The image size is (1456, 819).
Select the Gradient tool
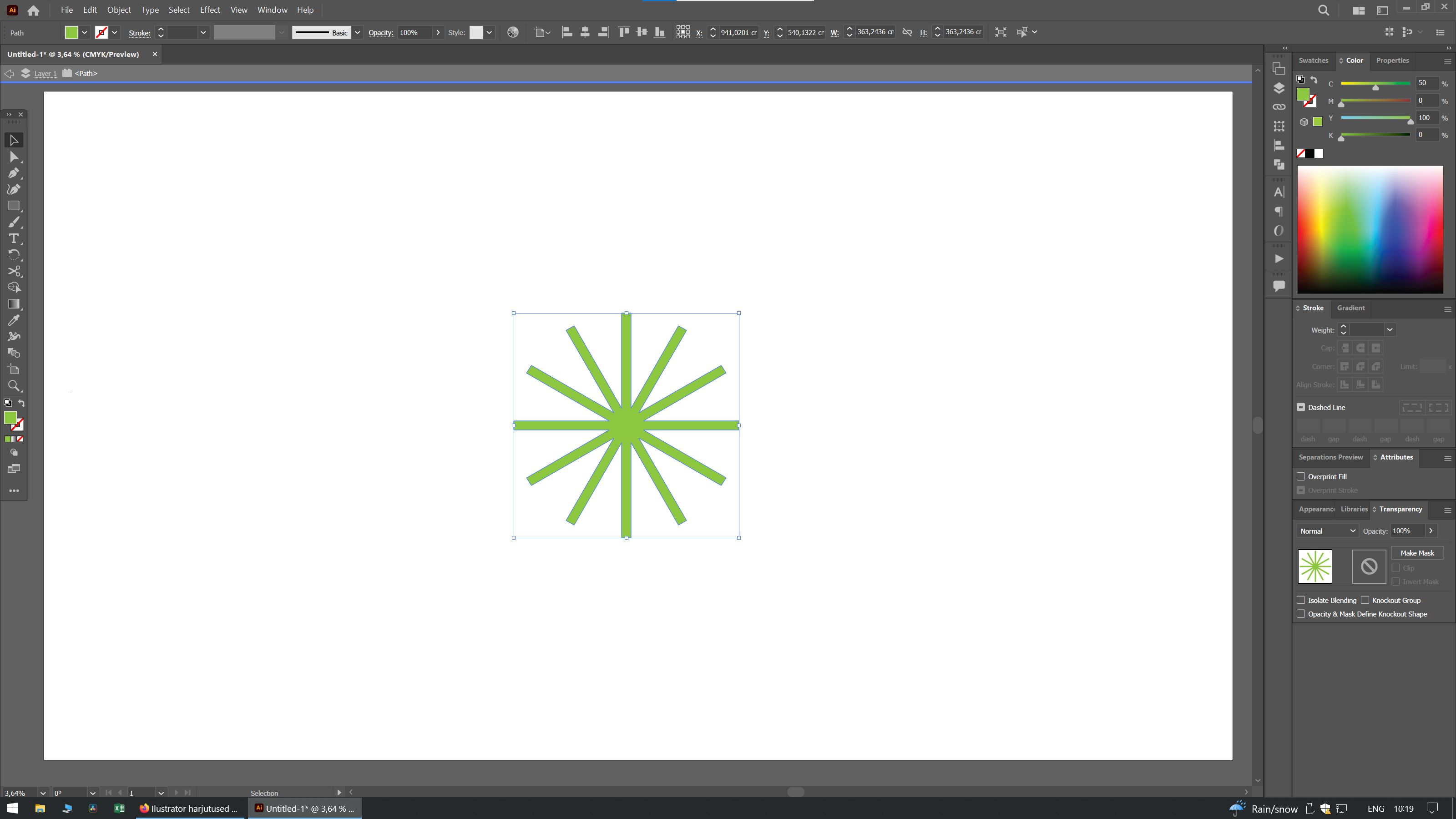point(14,304)
